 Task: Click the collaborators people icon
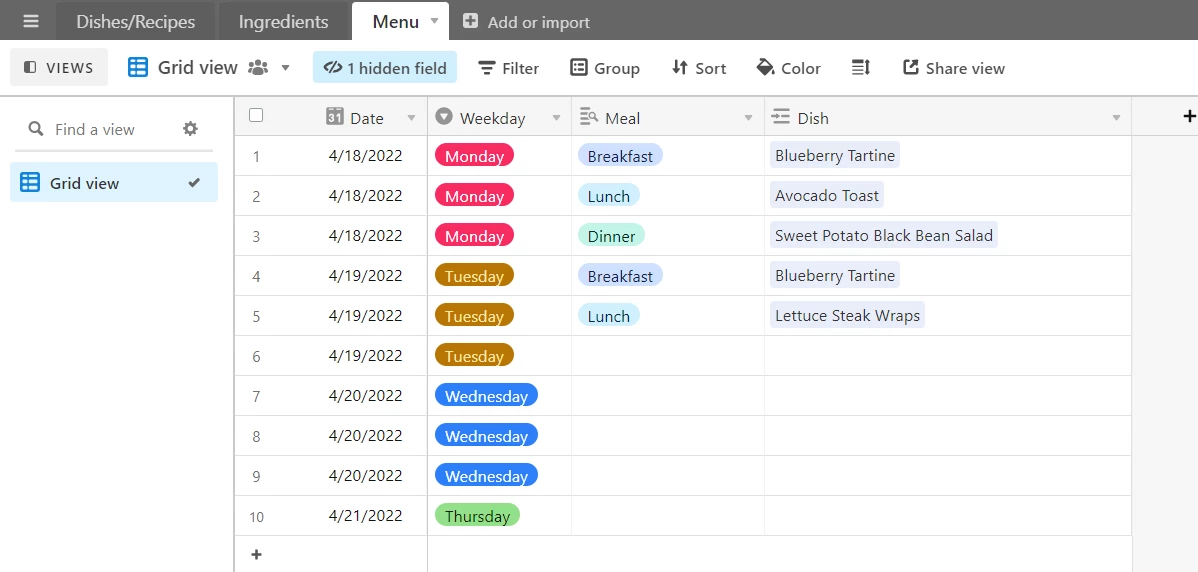coord(258,68)
